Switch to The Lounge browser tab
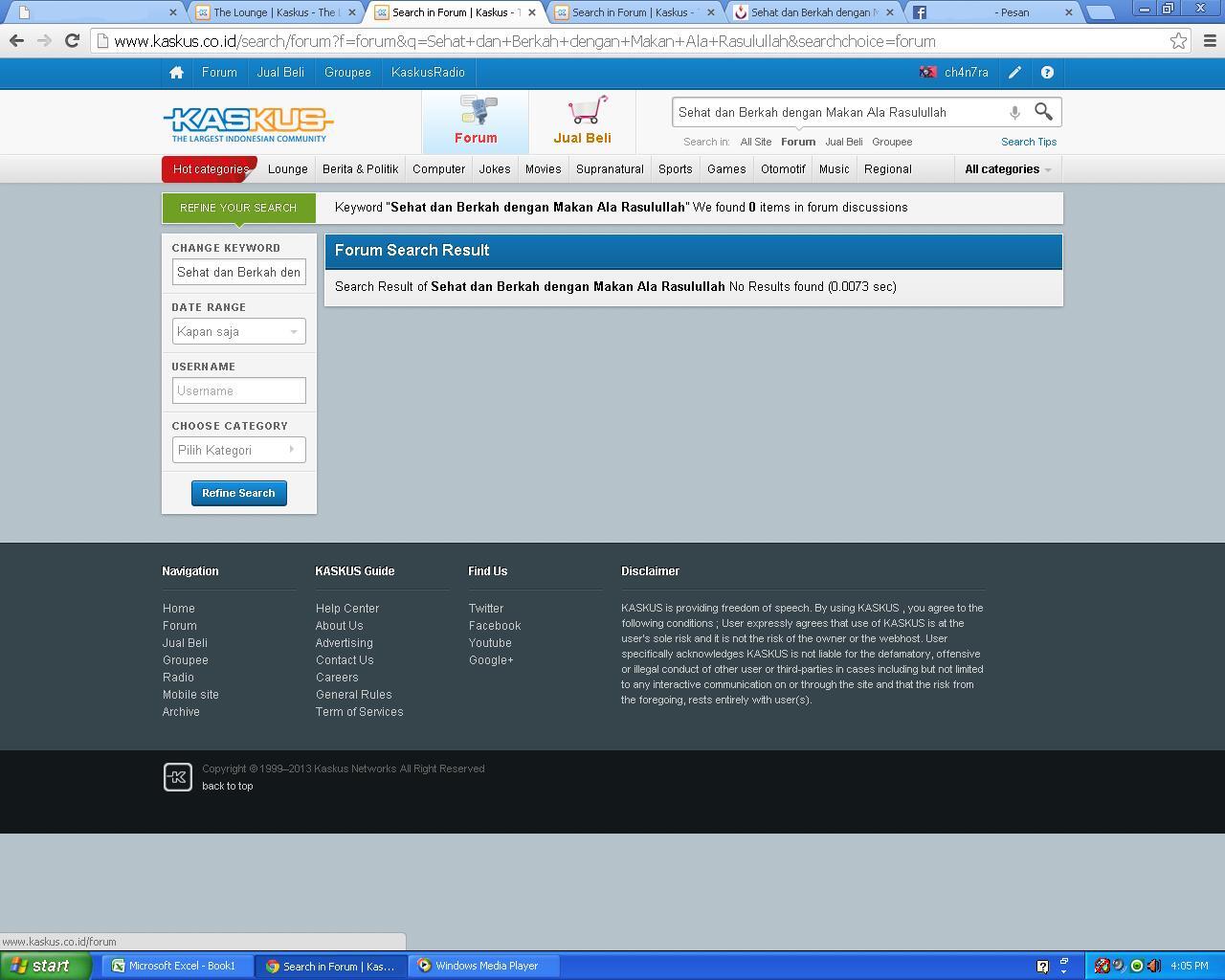1225x980 pixels. [x=276, y=12]
